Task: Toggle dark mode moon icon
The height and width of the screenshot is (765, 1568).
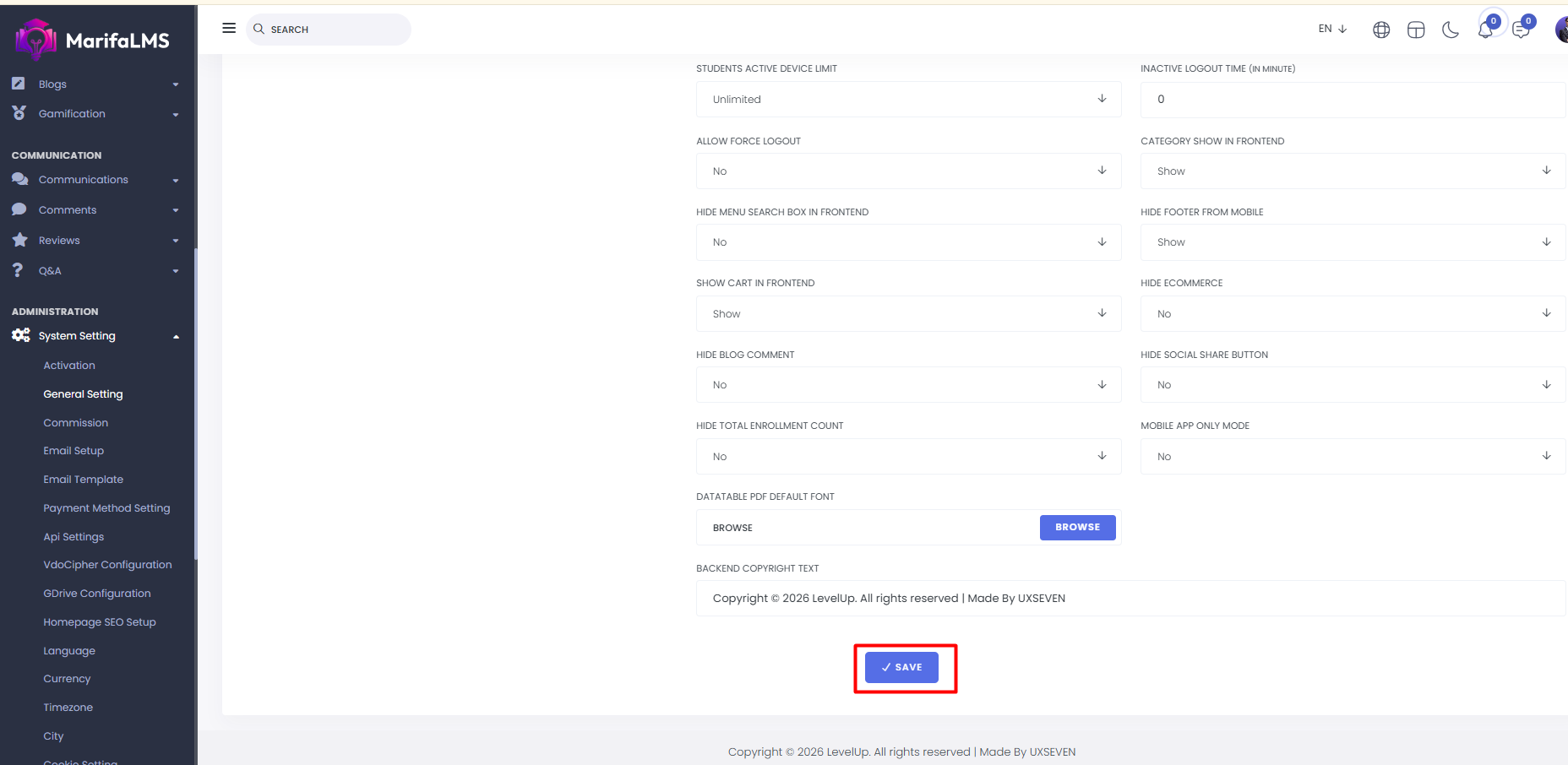Action: [1451, 30]
